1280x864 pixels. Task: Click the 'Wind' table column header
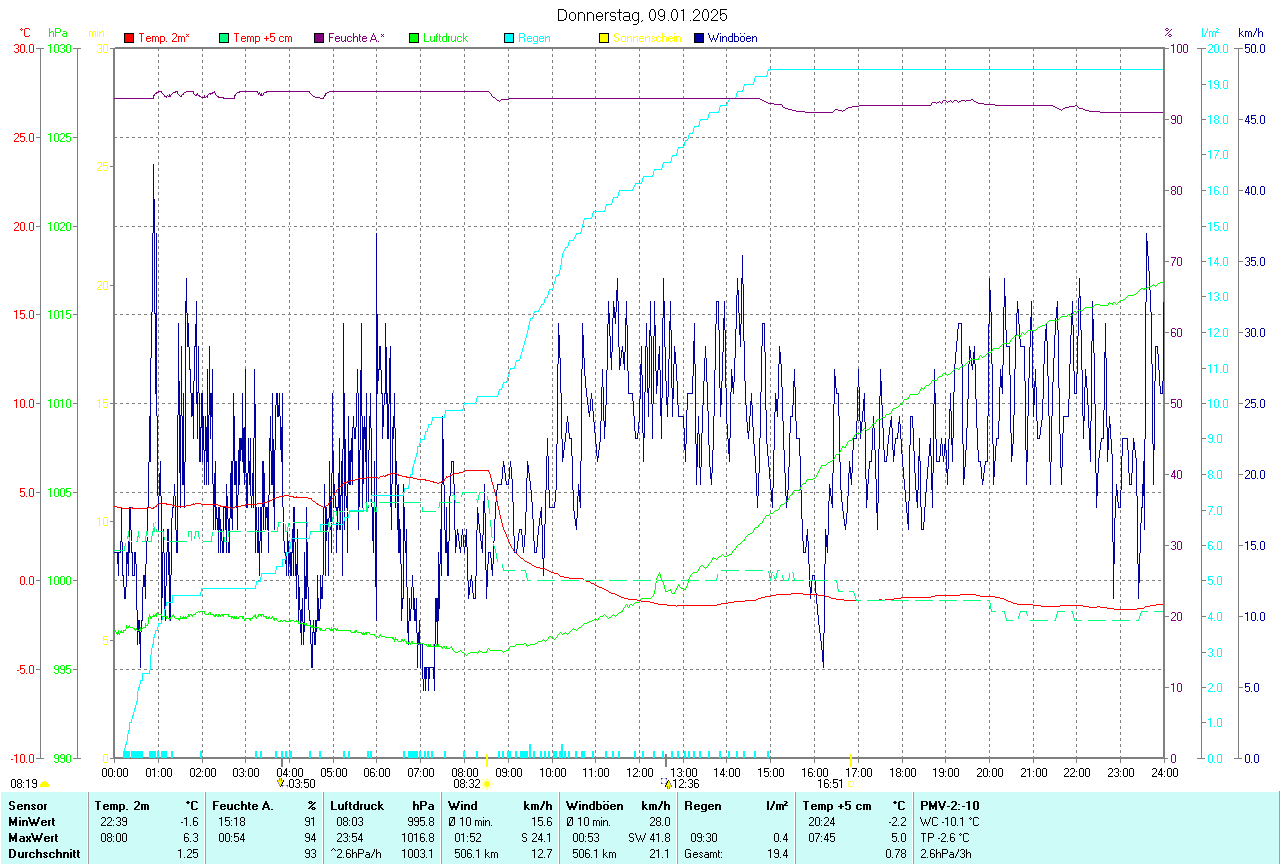click(462, 806)
